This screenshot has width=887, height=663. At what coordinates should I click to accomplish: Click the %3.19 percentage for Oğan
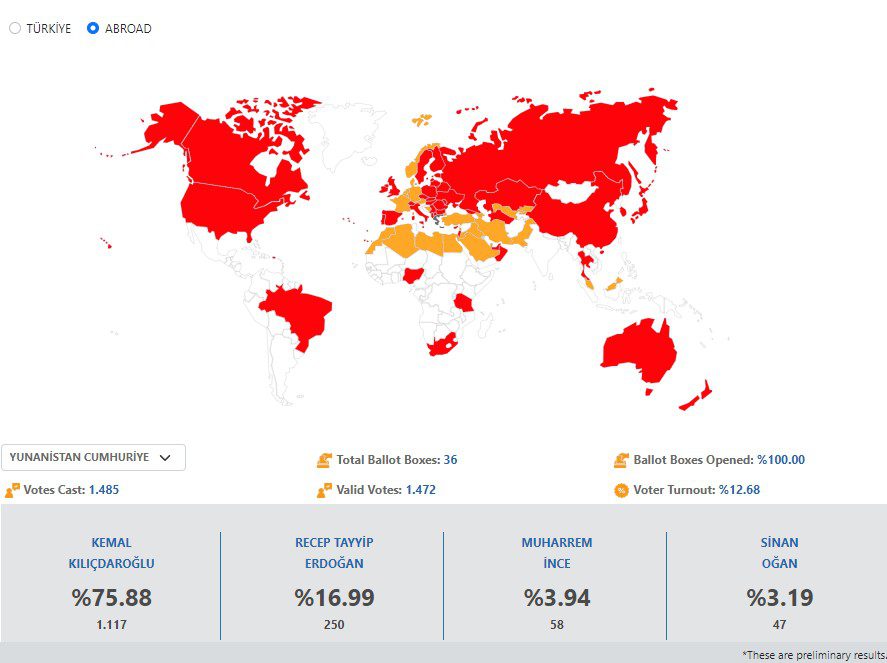point(780,597)
